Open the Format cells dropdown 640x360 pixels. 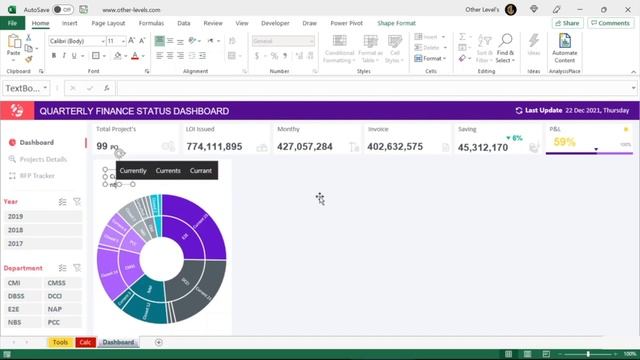pos(431,59)
